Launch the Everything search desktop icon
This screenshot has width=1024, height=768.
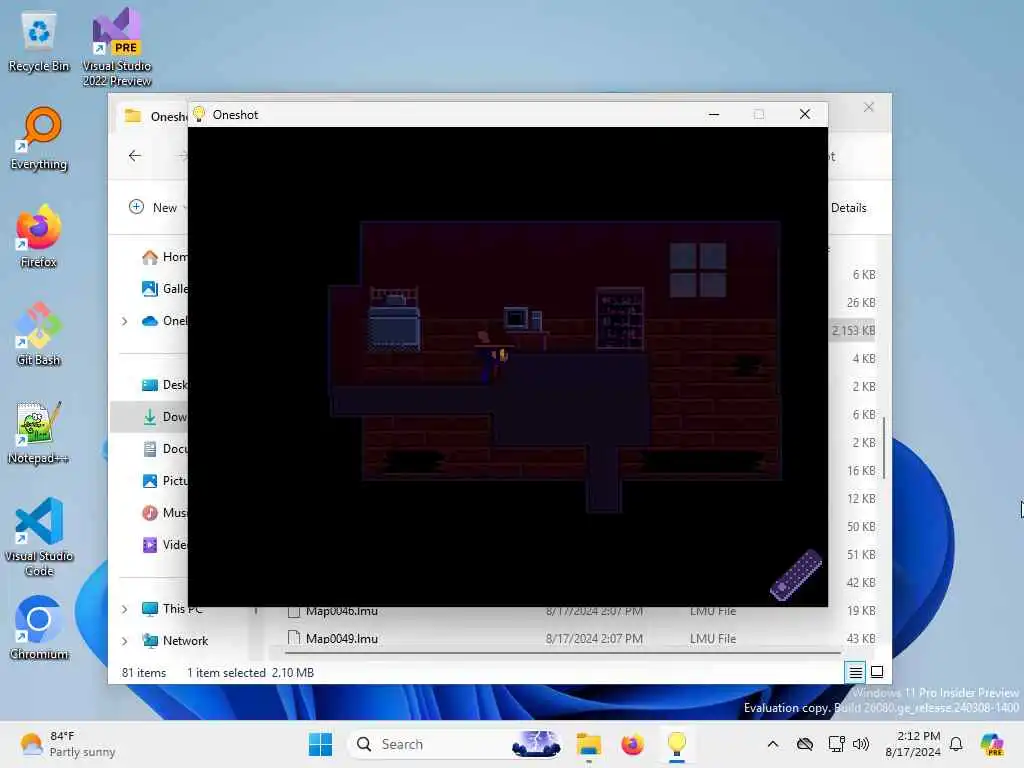pyautogui.click(x=39, y=138)
